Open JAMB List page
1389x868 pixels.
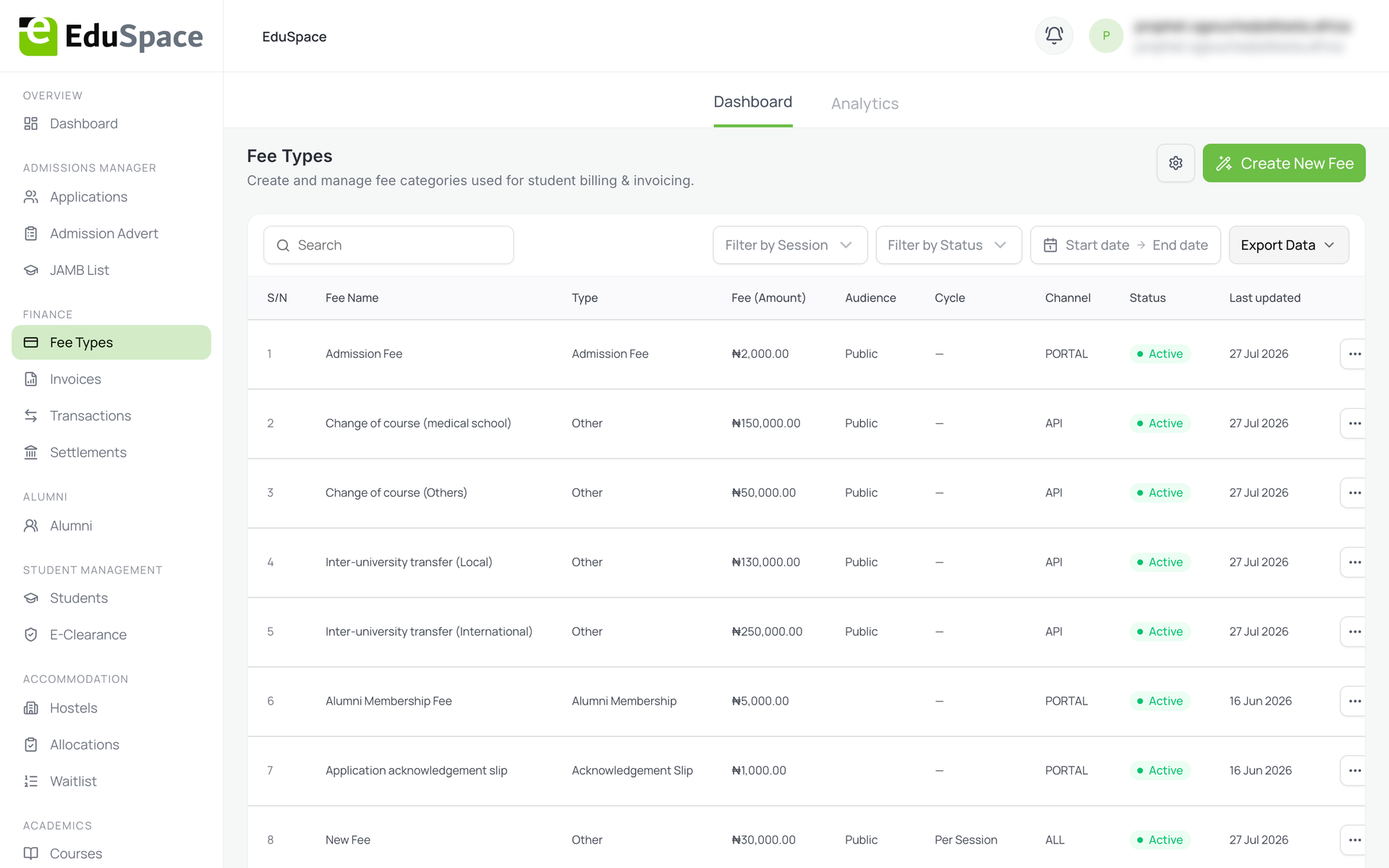111,270
